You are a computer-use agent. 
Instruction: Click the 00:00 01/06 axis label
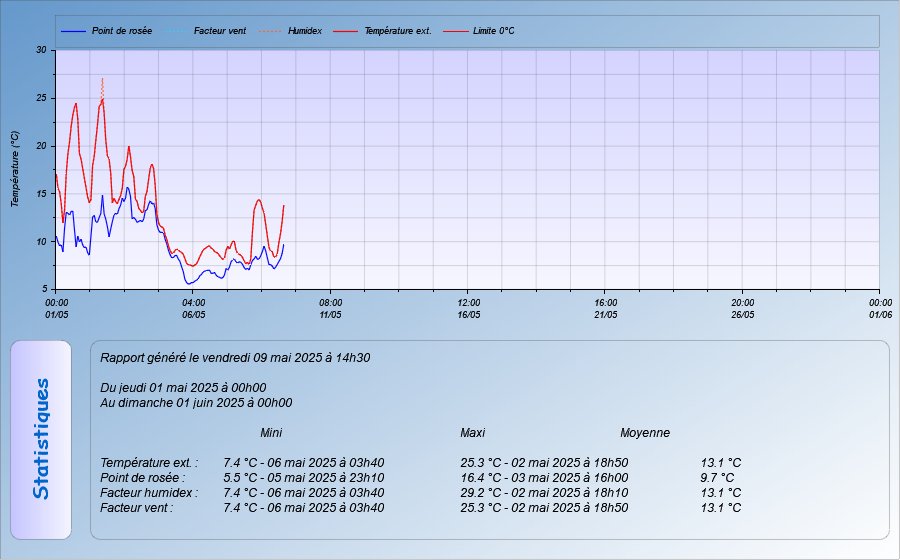point(880,309)
